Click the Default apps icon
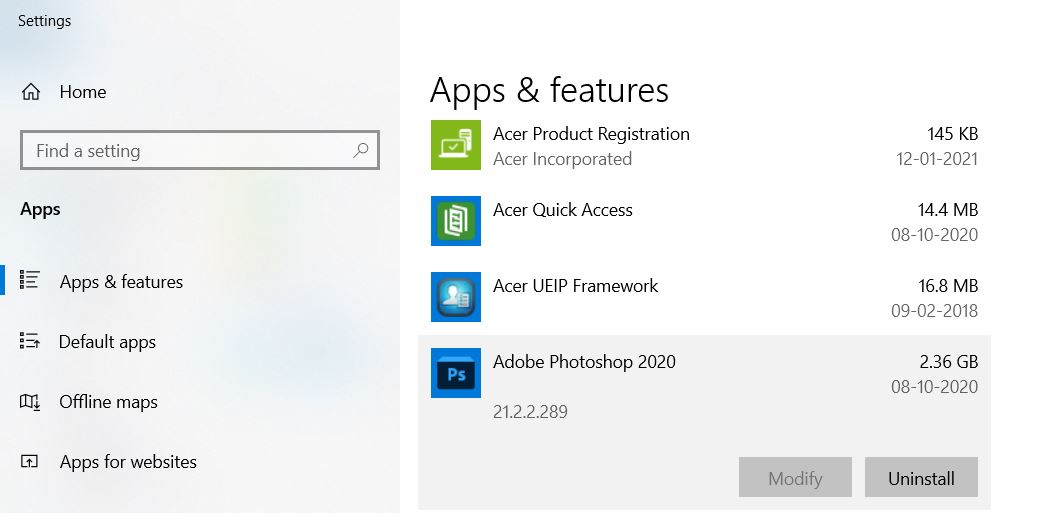 30,341
